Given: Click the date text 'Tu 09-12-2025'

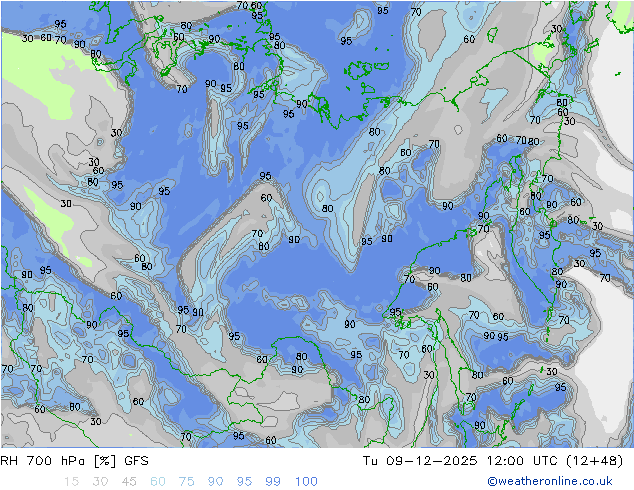Looking at the screenshot, I should [420, 460].
